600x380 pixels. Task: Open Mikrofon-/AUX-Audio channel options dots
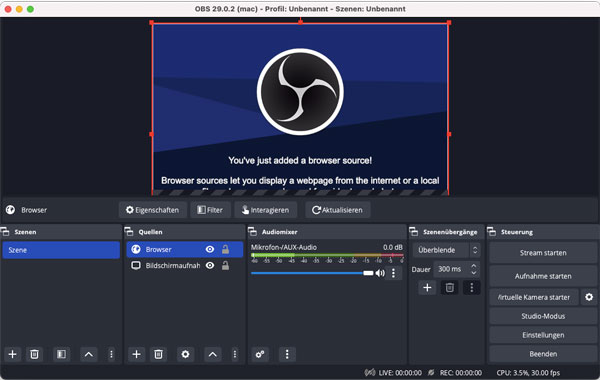click(x=393, y=273)
